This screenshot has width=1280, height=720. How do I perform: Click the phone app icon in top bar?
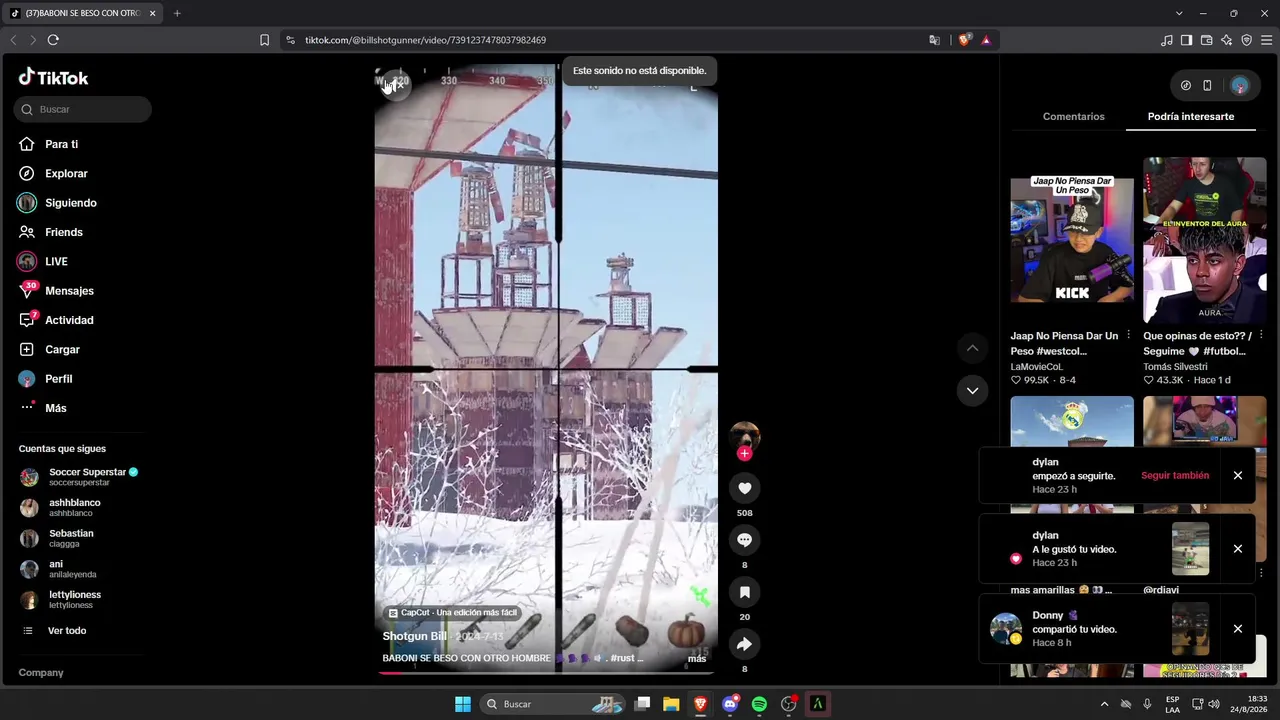pos(1207,86)
